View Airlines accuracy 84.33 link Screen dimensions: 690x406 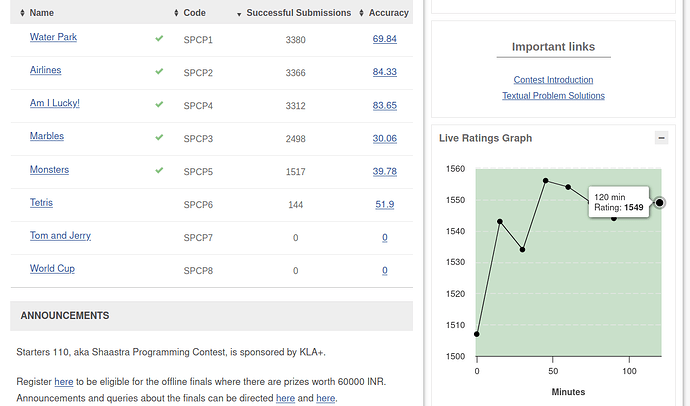pos(385,72)
